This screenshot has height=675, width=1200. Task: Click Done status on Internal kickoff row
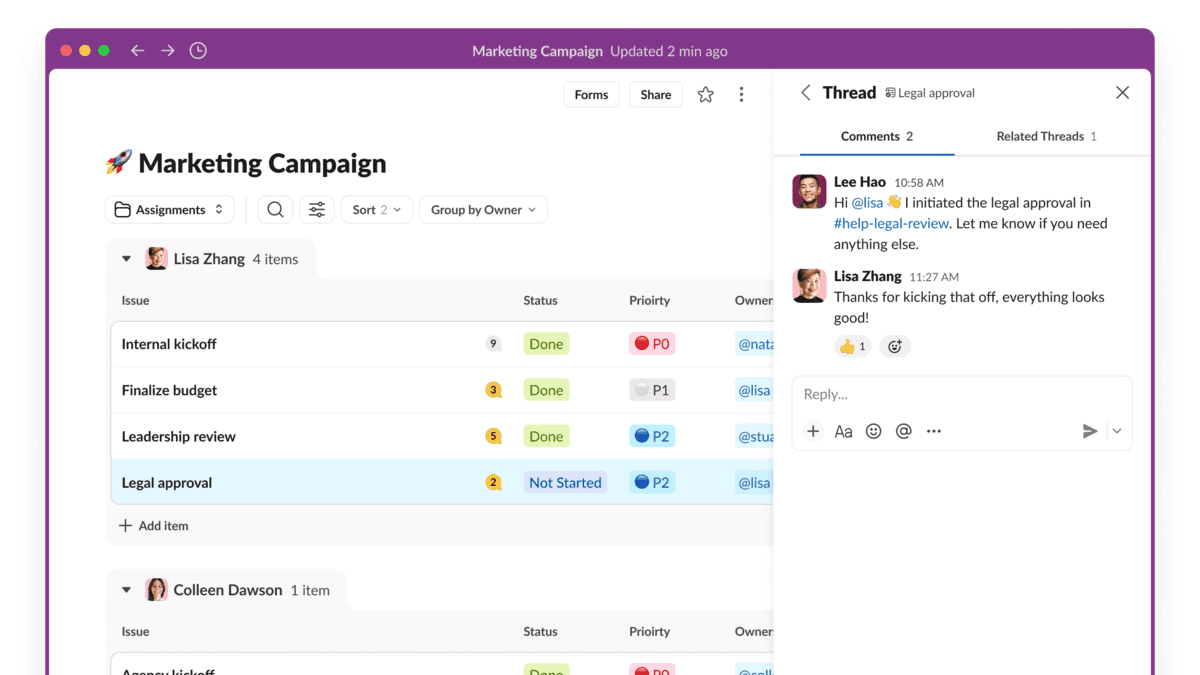[x=546, y=343]
